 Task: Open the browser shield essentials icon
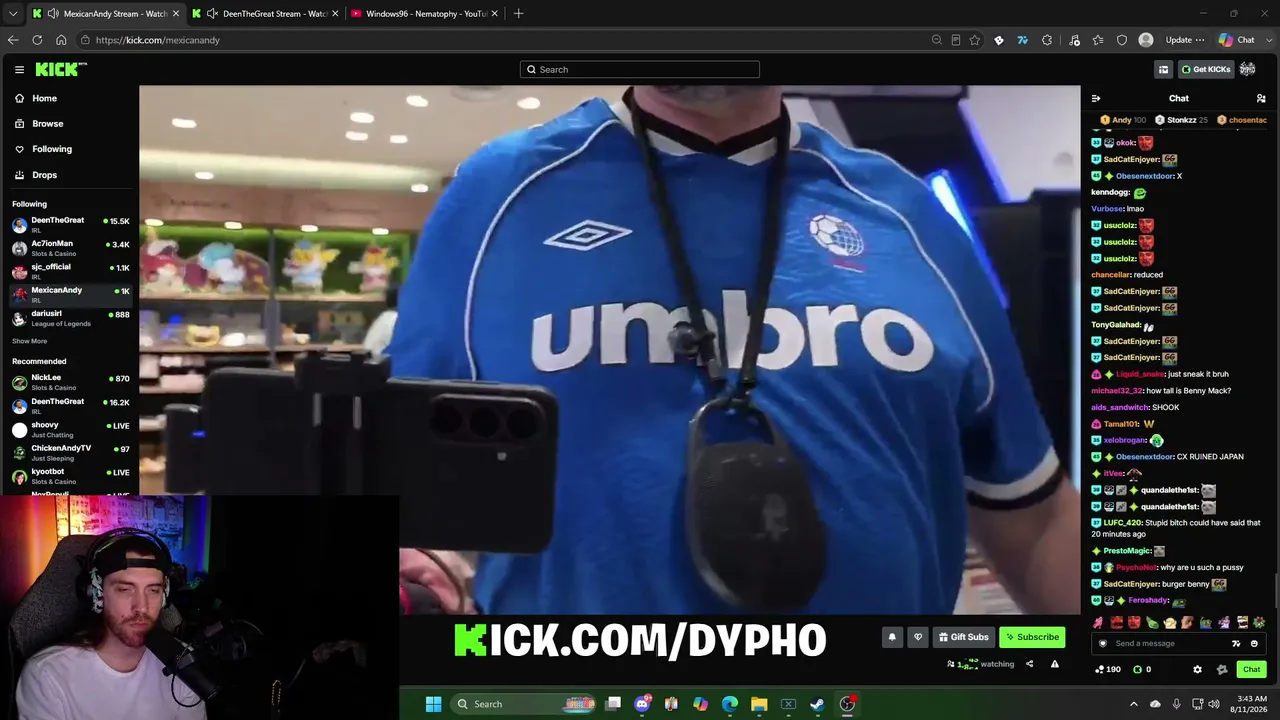point(1122,40)
